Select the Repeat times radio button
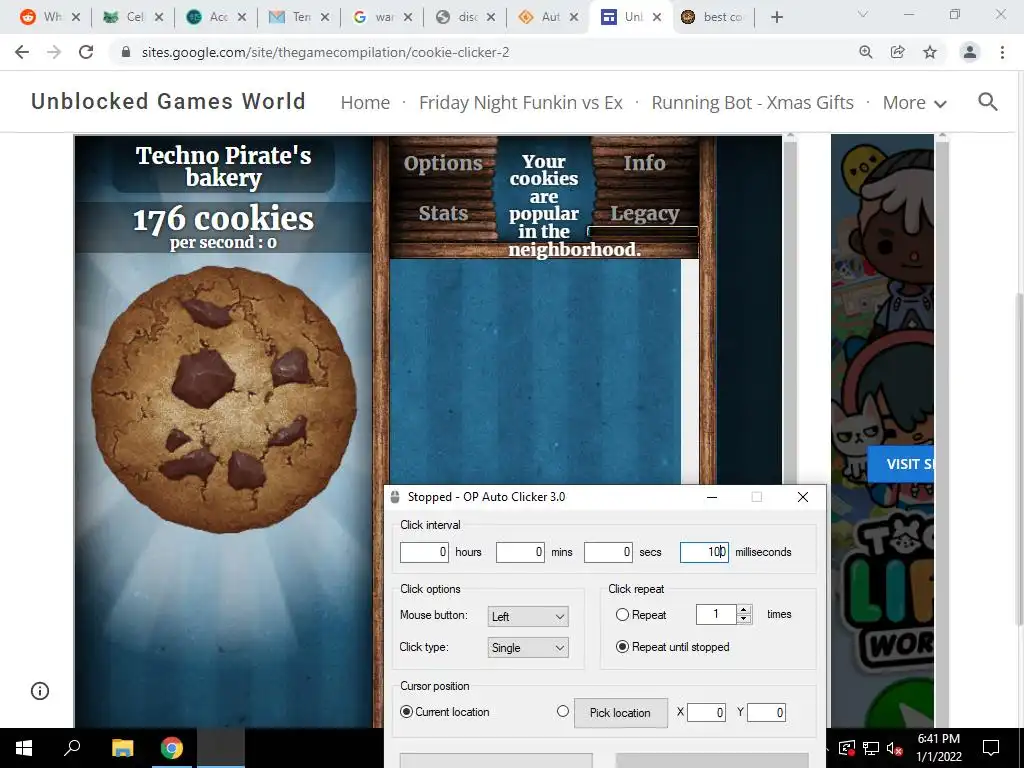This screenshot has width=1024, height=768. click(622, 615)
